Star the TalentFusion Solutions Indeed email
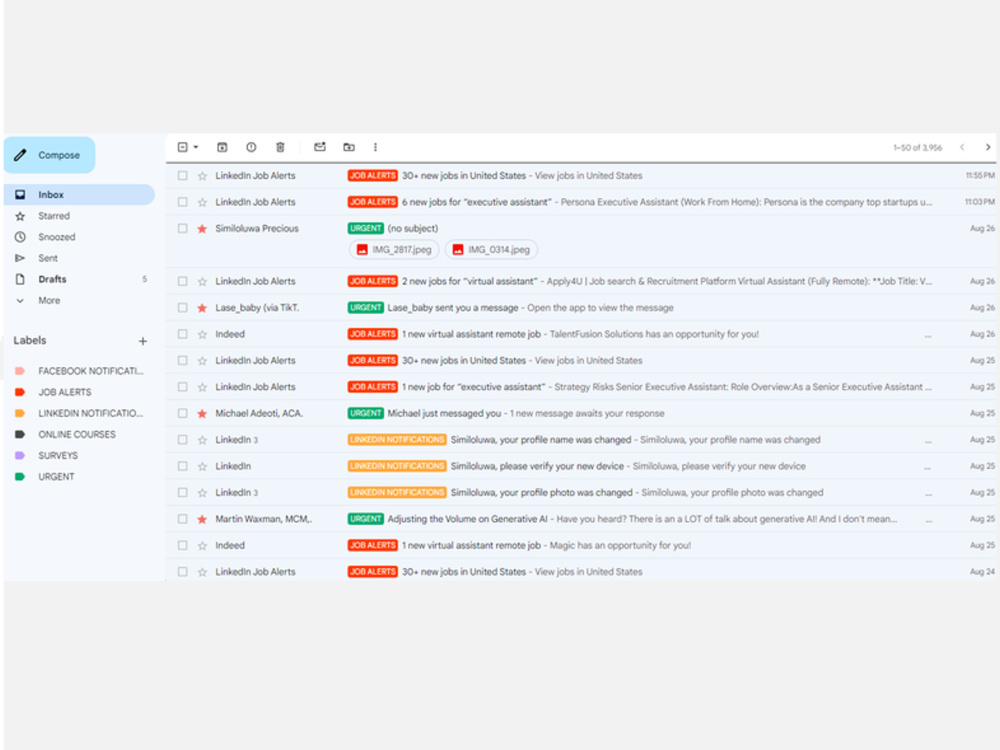 click(202, 334)
